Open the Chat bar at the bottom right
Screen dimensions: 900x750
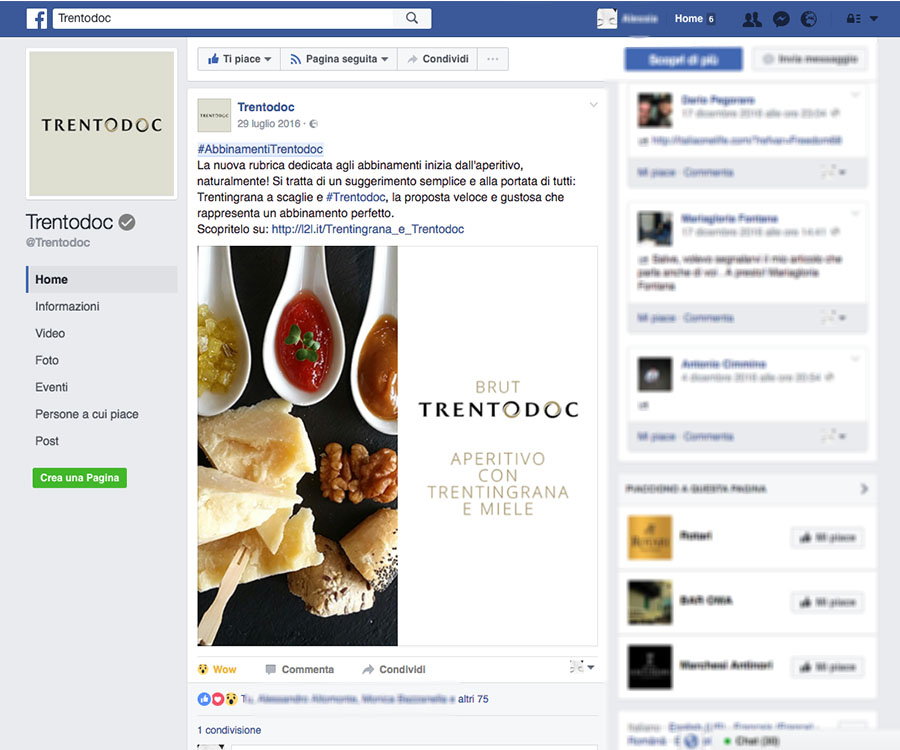tap(751, 741)
